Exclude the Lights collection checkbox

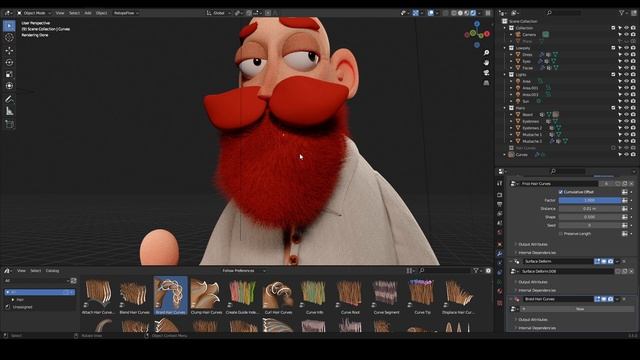pos(613,75)
